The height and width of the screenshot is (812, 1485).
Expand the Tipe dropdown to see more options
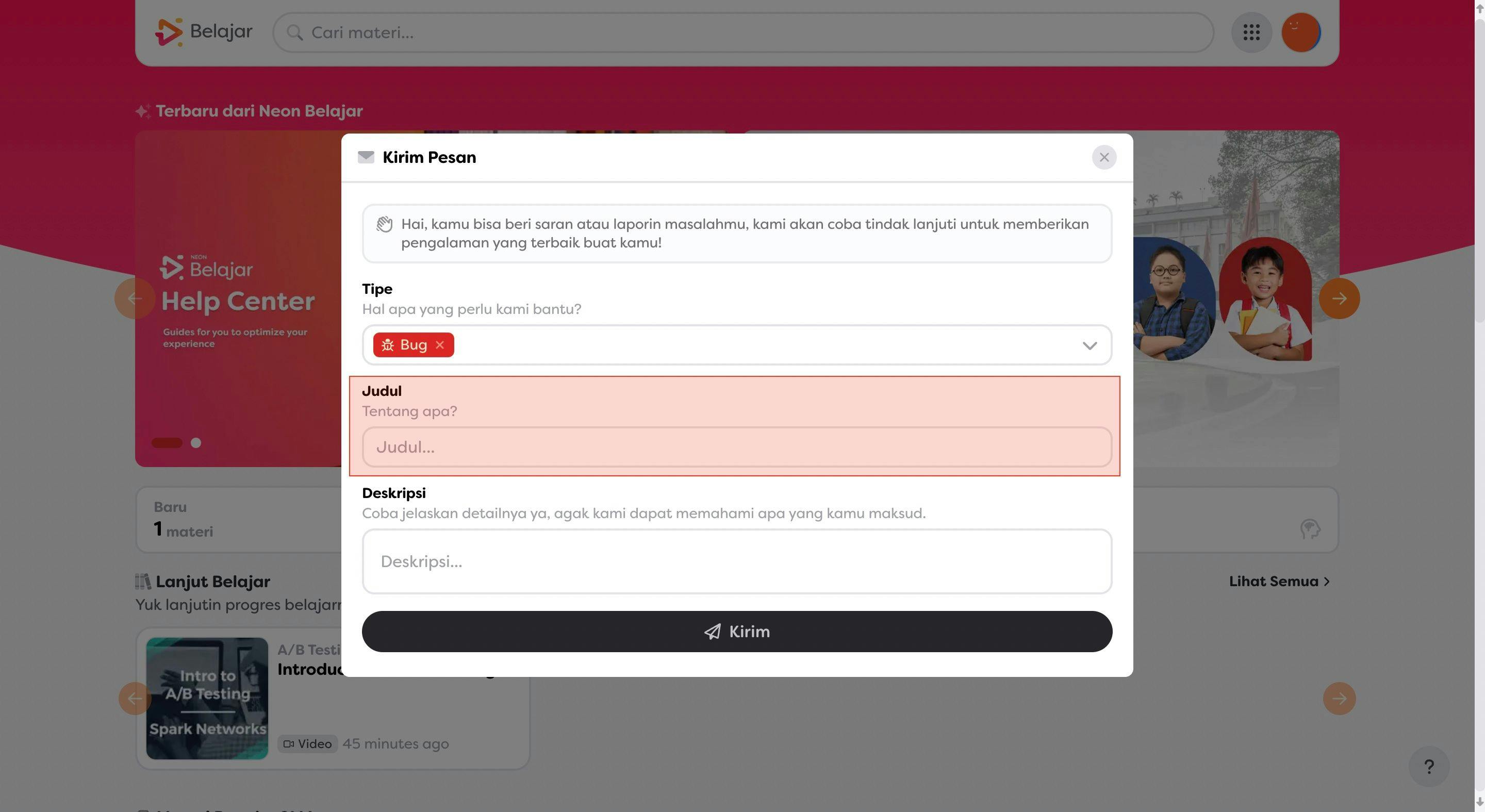click(x=1091, y=344)
